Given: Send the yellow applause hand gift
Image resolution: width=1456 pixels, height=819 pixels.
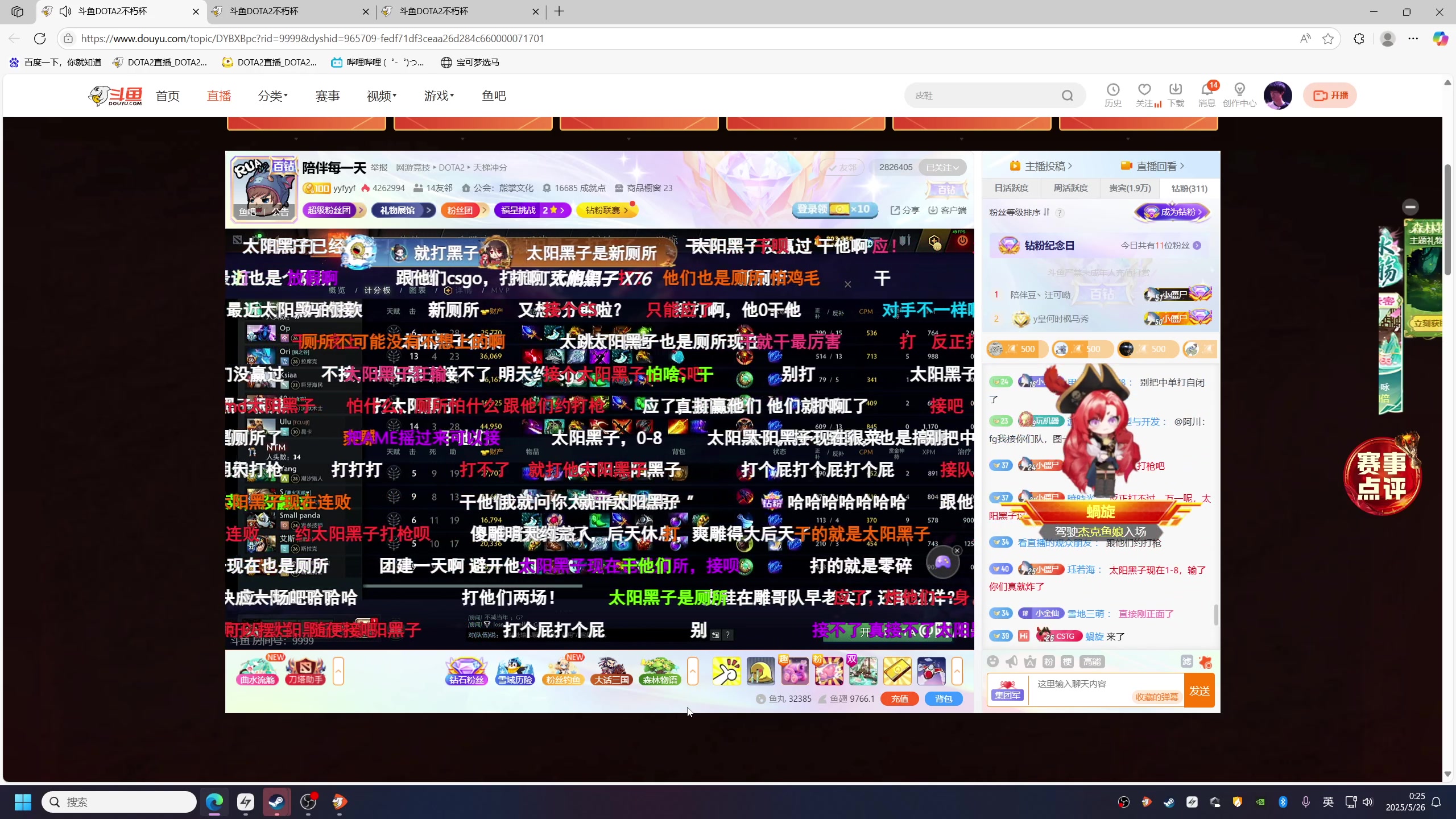Looking at the screenshot, I should 726,672.
